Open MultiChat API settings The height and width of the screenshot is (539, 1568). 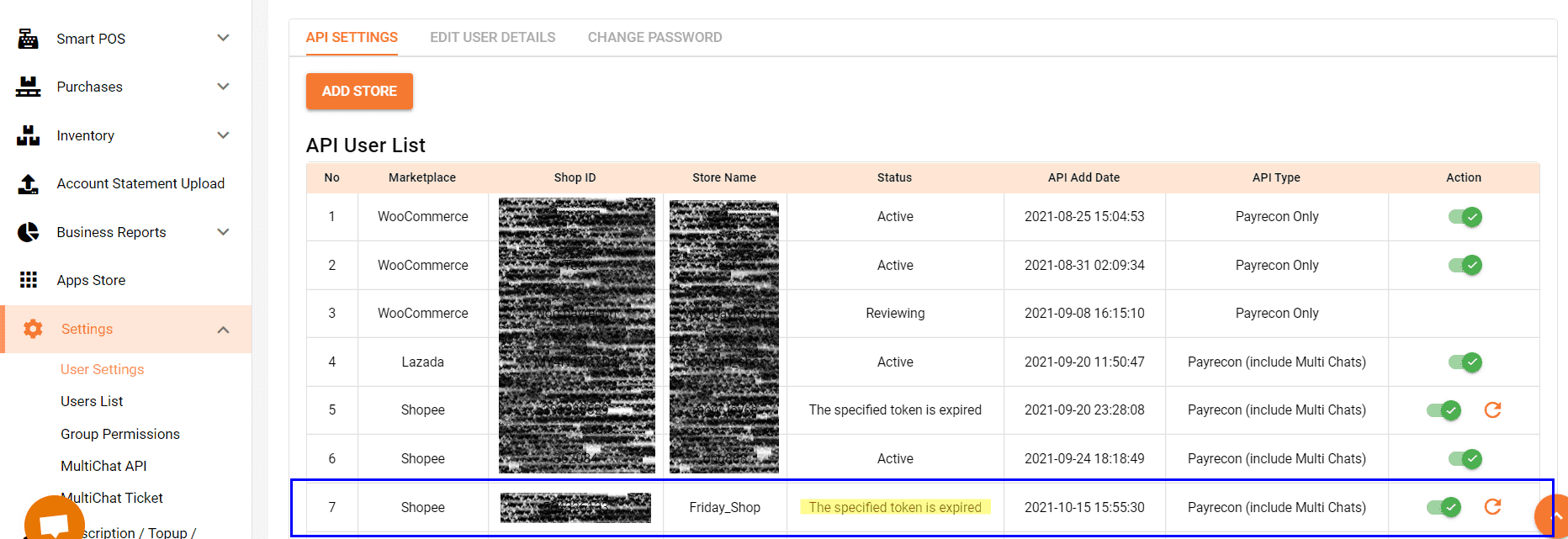click(103, 466)
